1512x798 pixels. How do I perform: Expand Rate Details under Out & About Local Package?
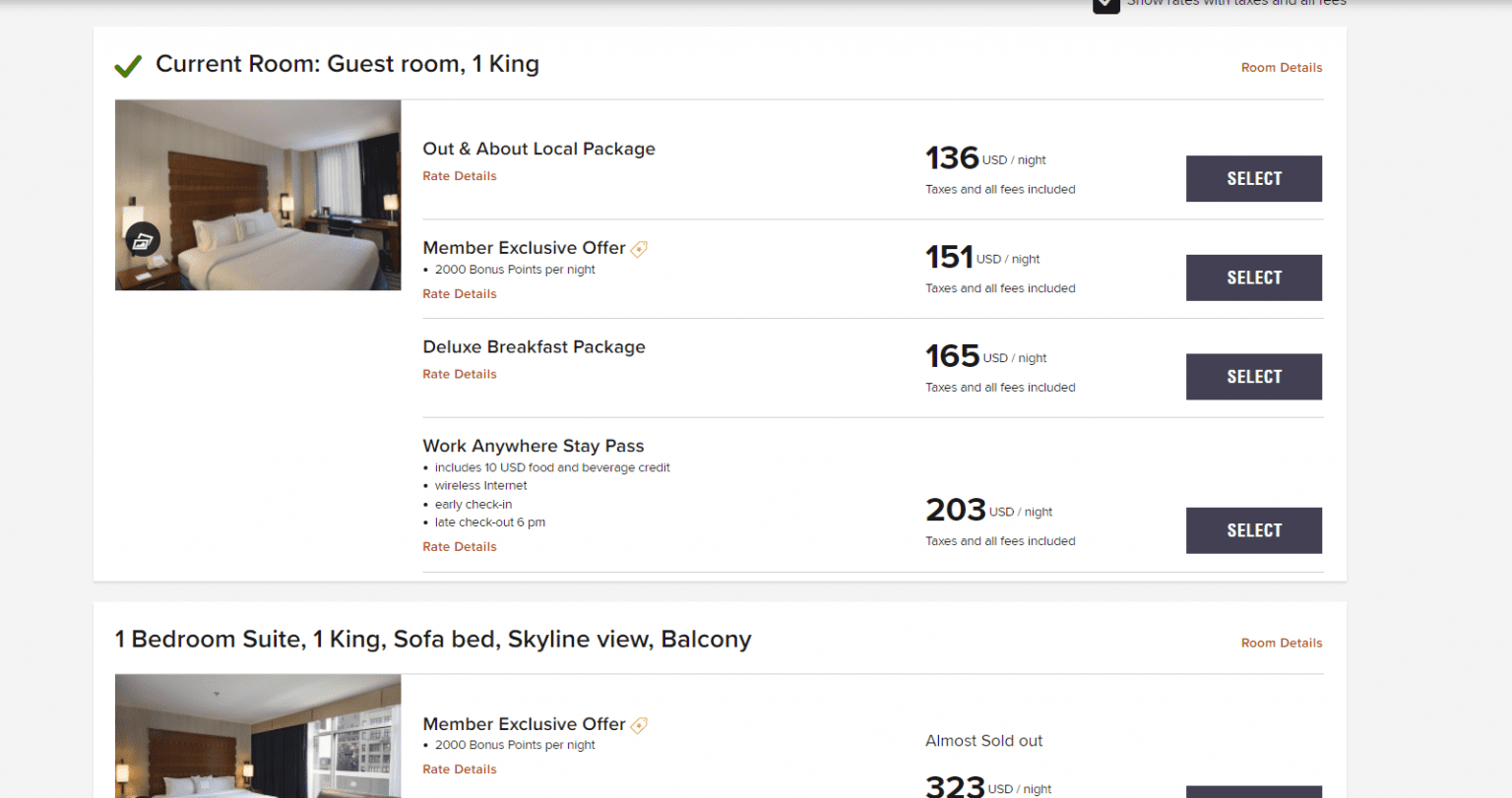pyautogui.click(x=460, y=175)
